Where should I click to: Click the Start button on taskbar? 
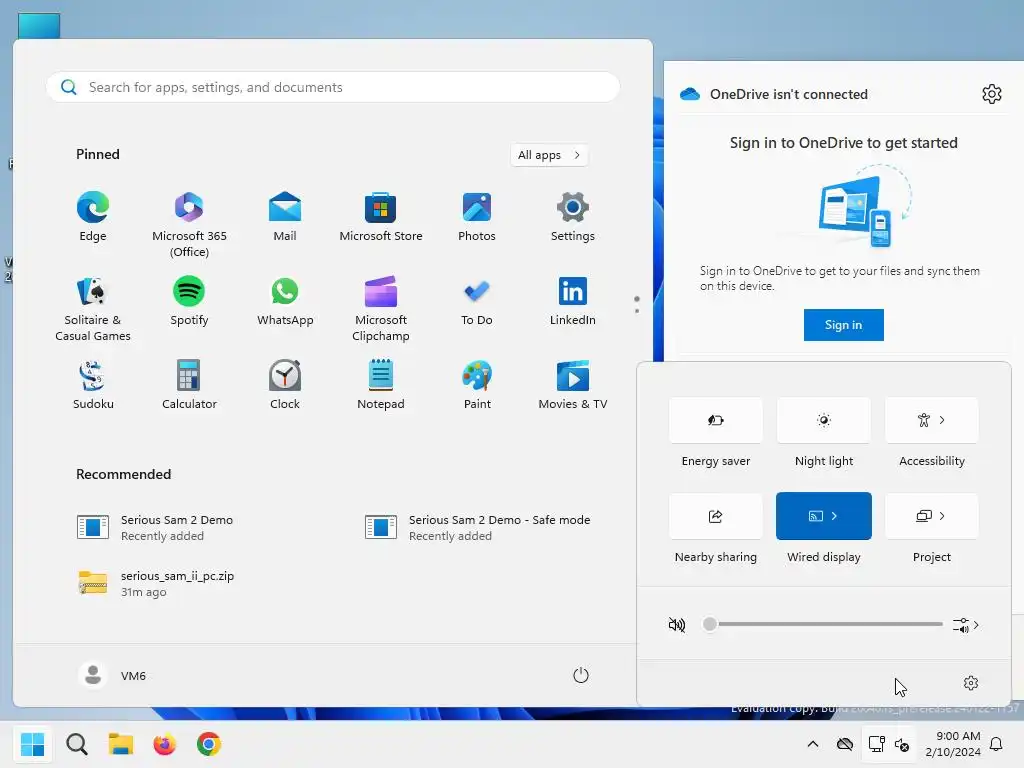(33, 744)
